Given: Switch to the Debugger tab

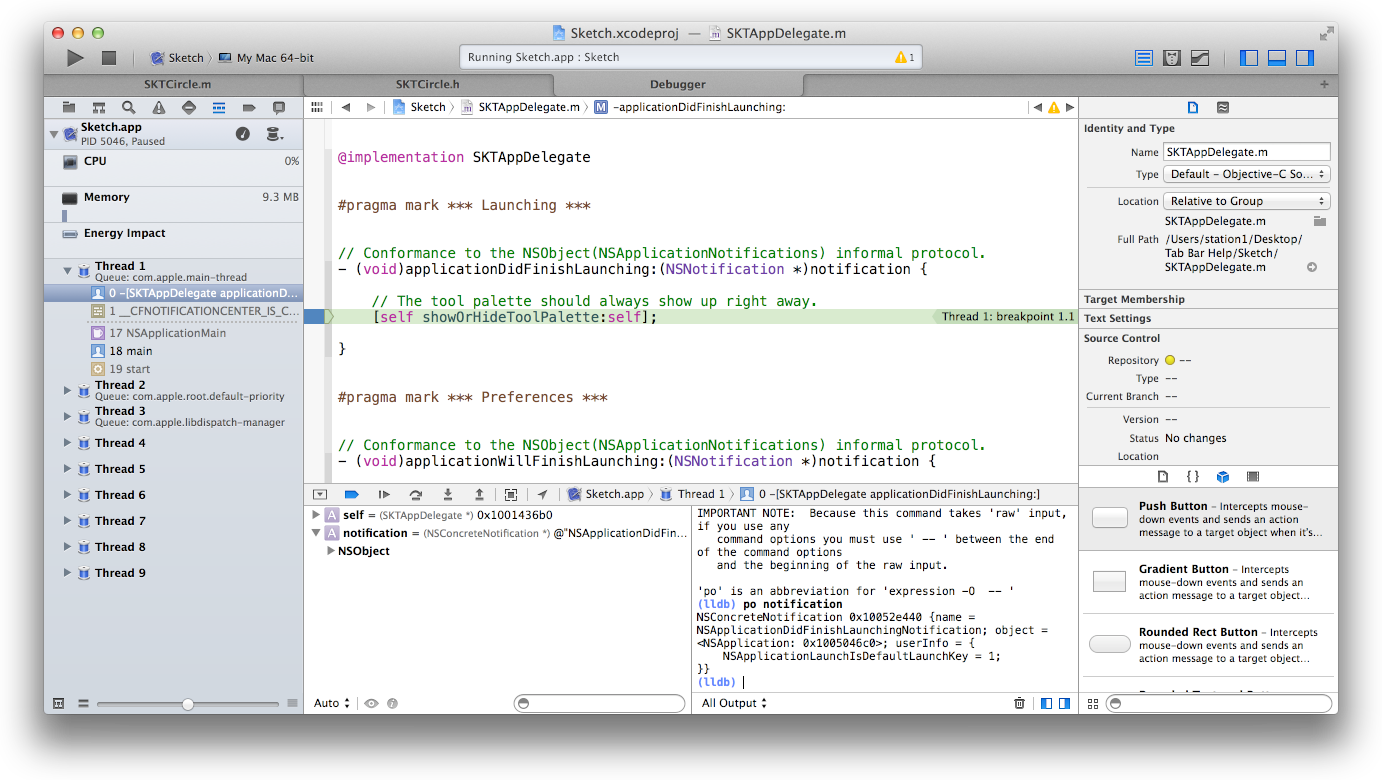Looking at the screenshot, I should (x=678, y=85).
